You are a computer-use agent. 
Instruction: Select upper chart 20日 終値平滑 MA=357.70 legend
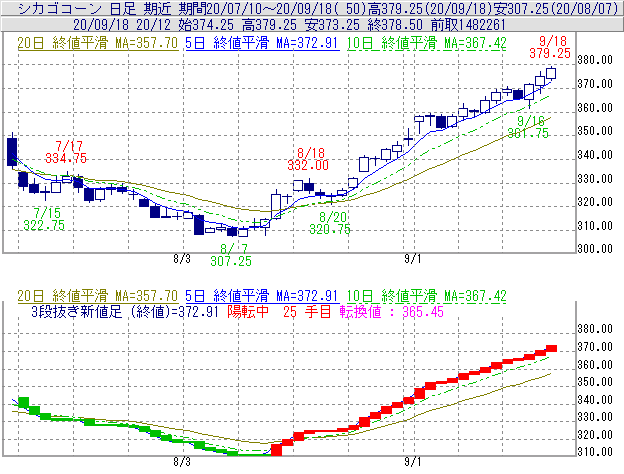pyautogui.click(x=98, y=43)
